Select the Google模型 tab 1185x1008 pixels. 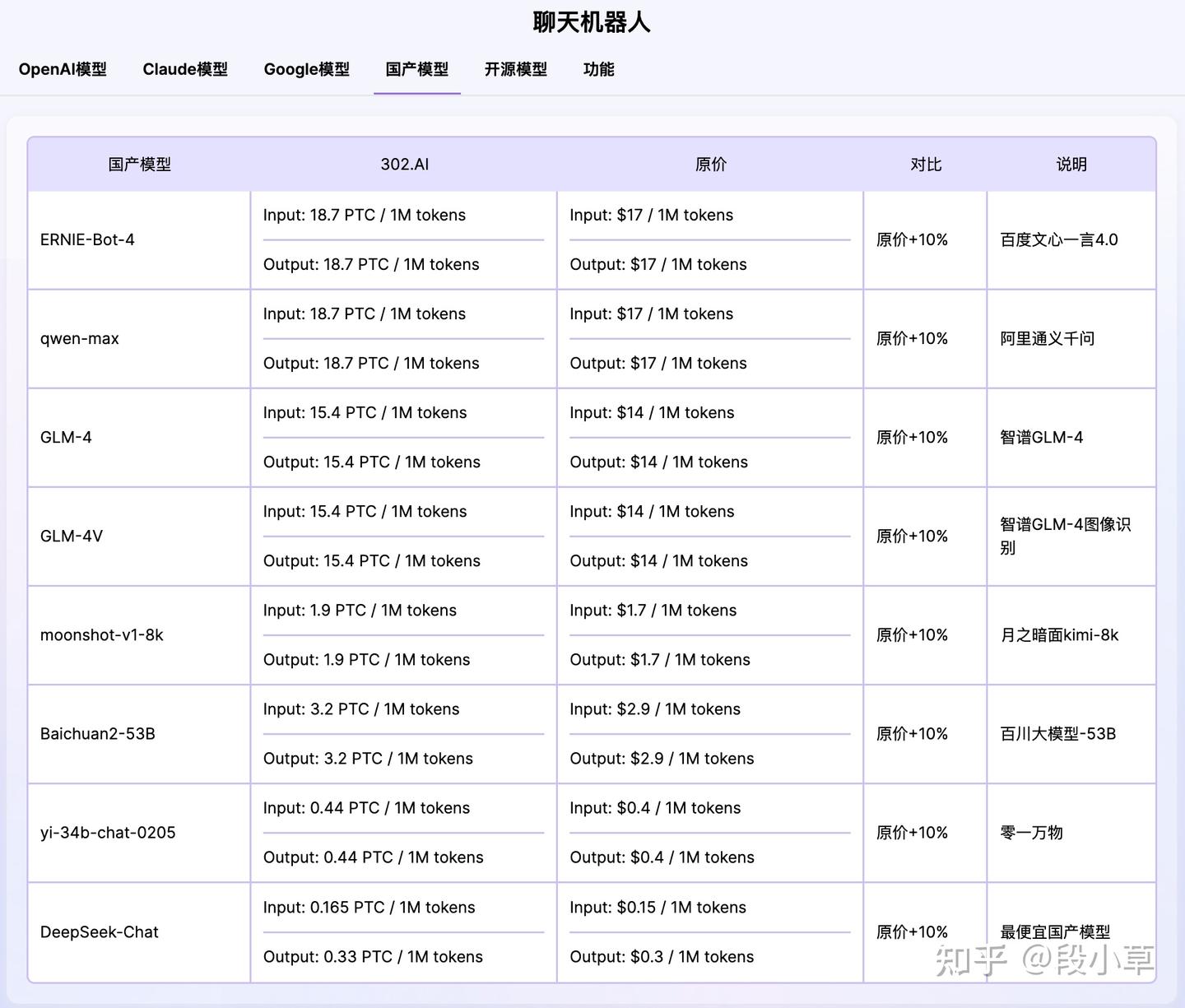[x=306, y=69]
